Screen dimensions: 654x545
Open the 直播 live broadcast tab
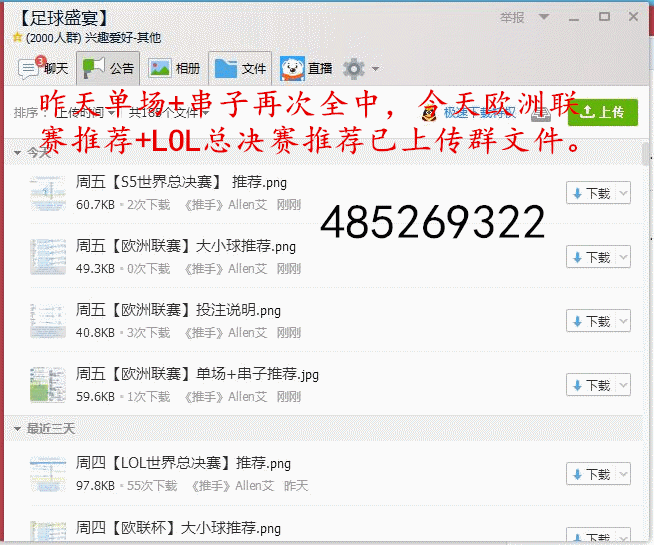pos(306,68)
